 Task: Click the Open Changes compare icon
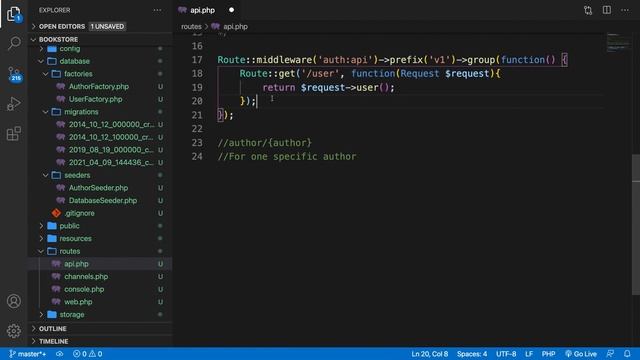click(x=588, y=10)
